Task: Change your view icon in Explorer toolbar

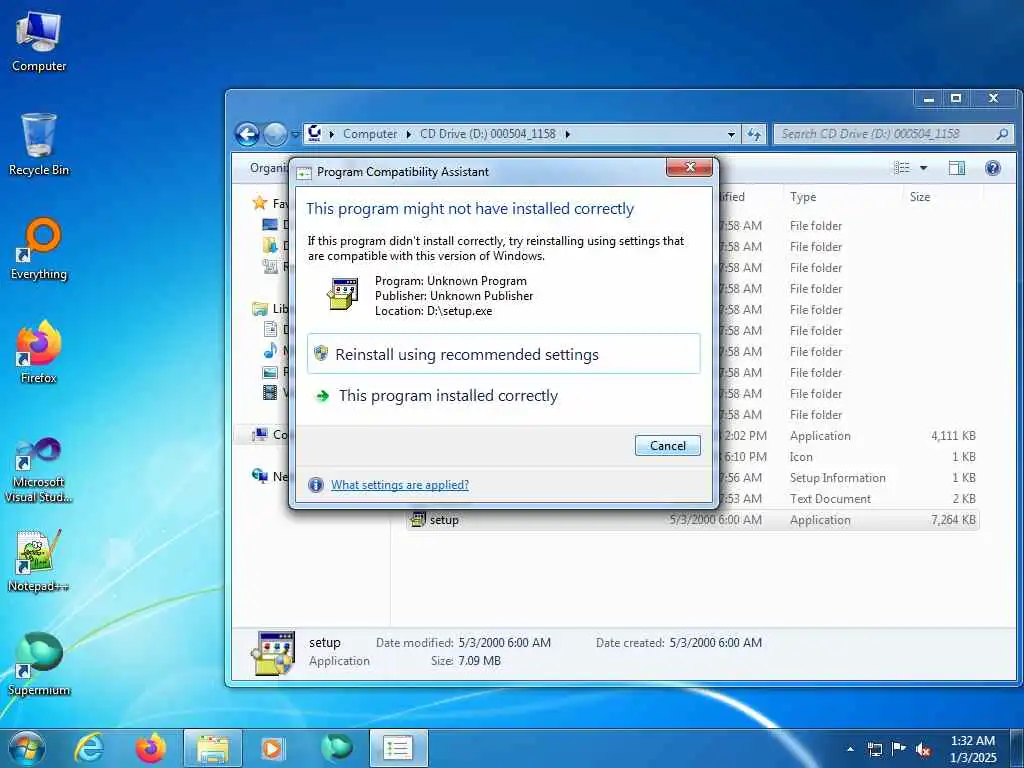Action: [x=902, y=168]
